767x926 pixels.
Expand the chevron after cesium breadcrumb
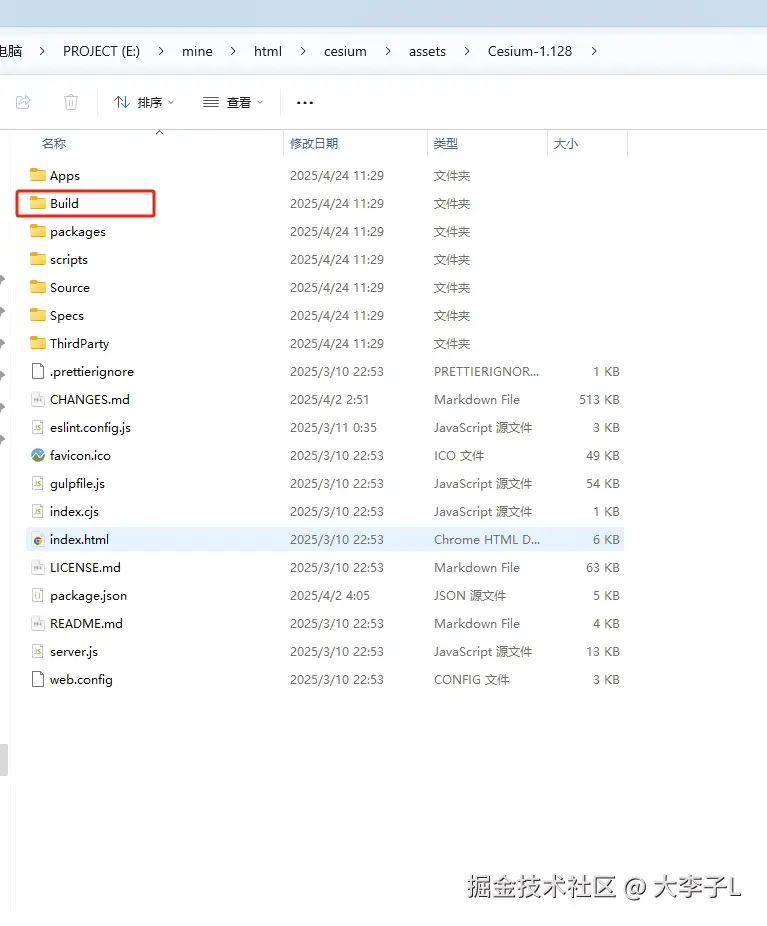point(388,51)
